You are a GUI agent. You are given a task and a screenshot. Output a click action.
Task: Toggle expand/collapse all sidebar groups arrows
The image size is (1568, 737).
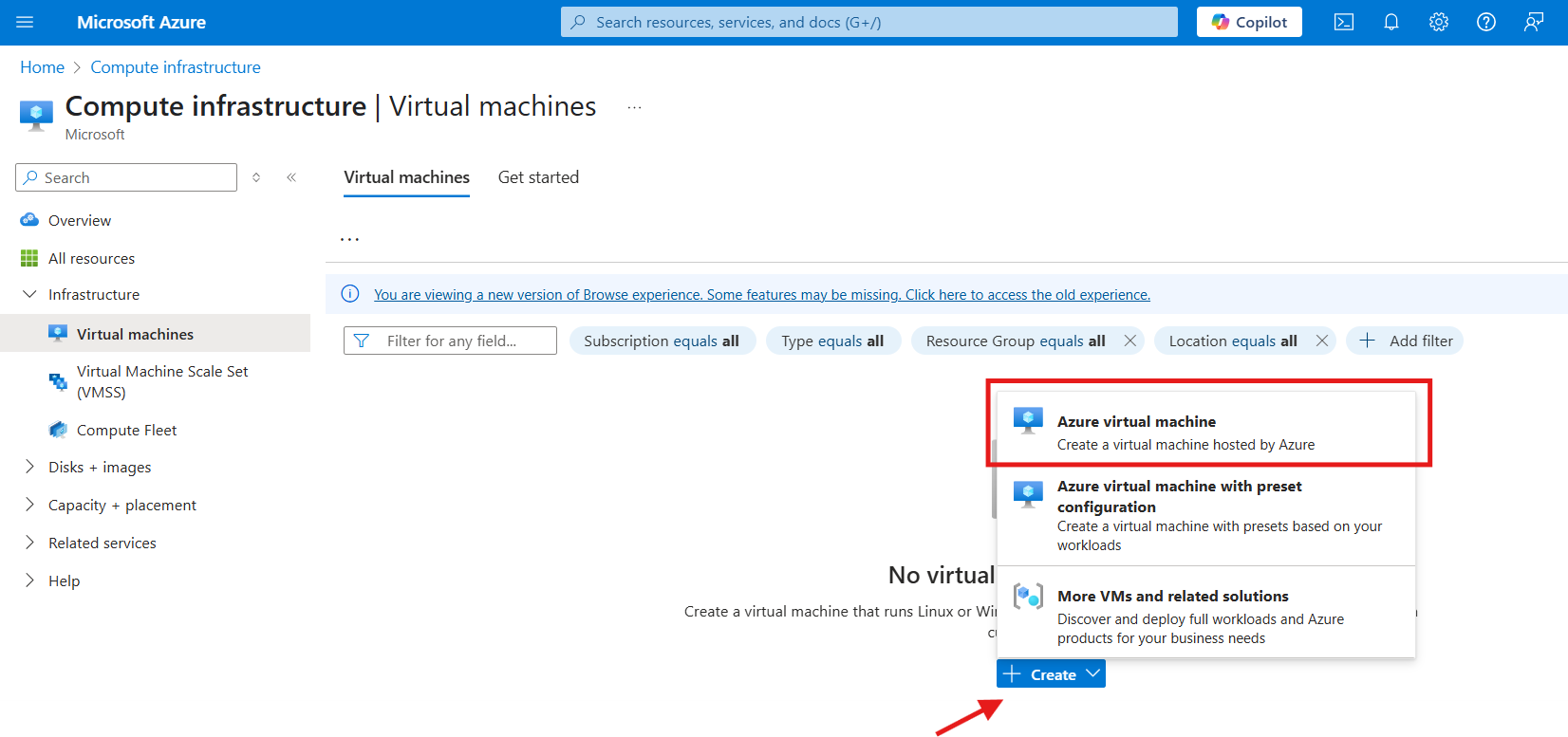click(x=256, y=177)
